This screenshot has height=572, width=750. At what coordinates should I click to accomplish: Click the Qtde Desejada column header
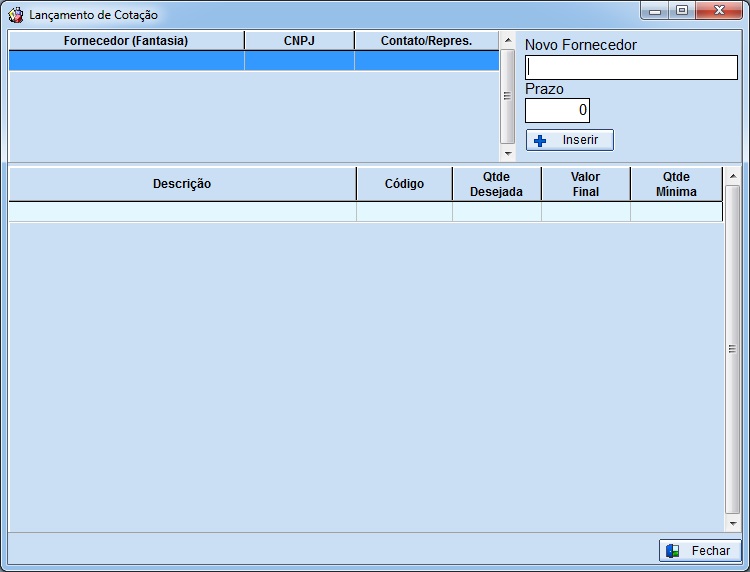[496, 184]
